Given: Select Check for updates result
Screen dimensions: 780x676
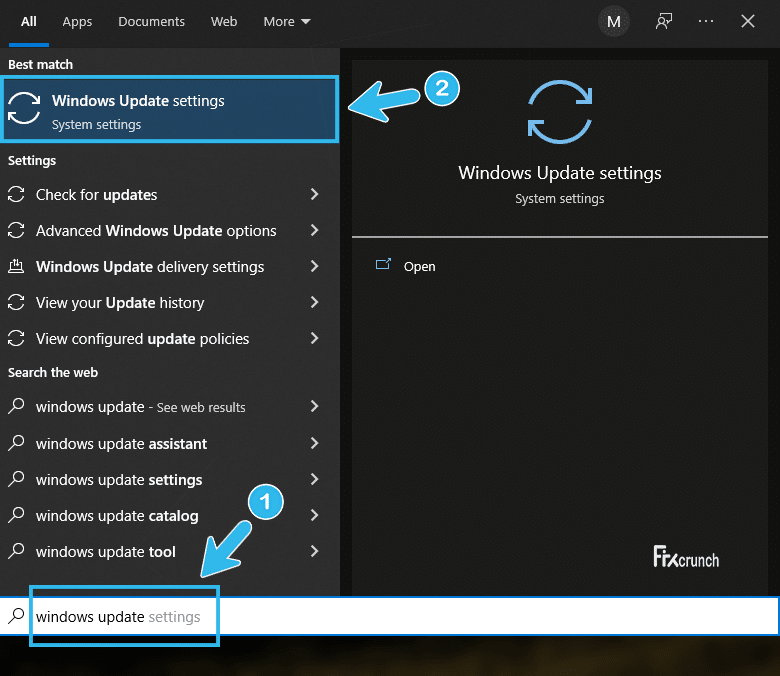Looking at the screenshot, I should coord(170,194).
